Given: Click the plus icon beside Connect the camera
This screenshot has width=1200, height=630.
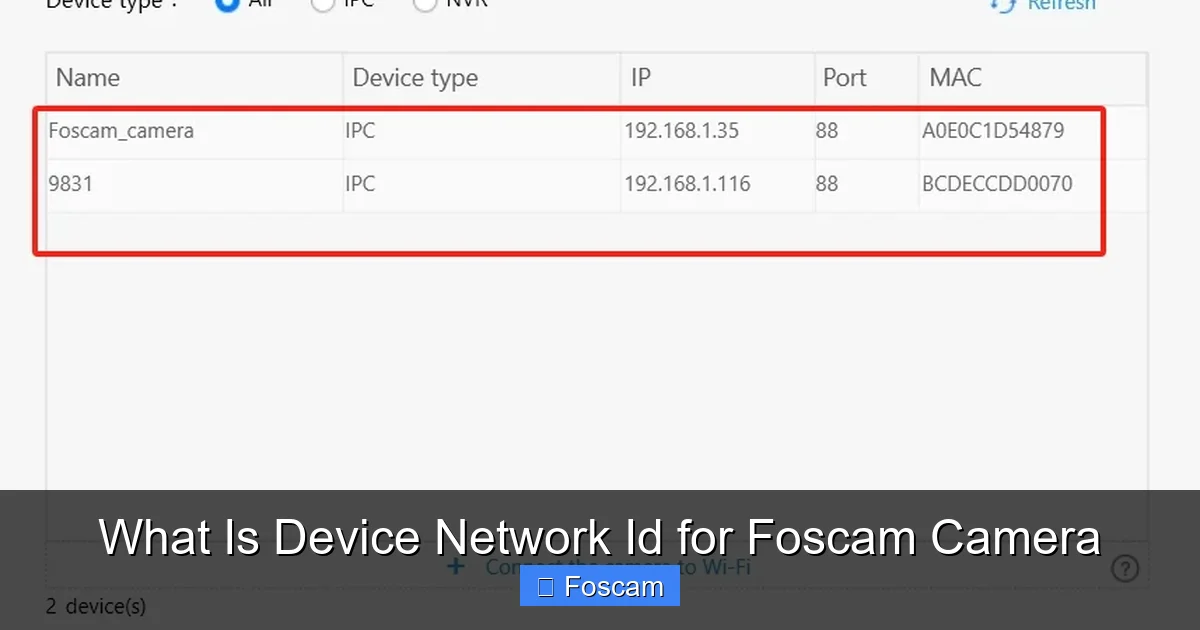Looking at the screenshot, I should [456, 566].
